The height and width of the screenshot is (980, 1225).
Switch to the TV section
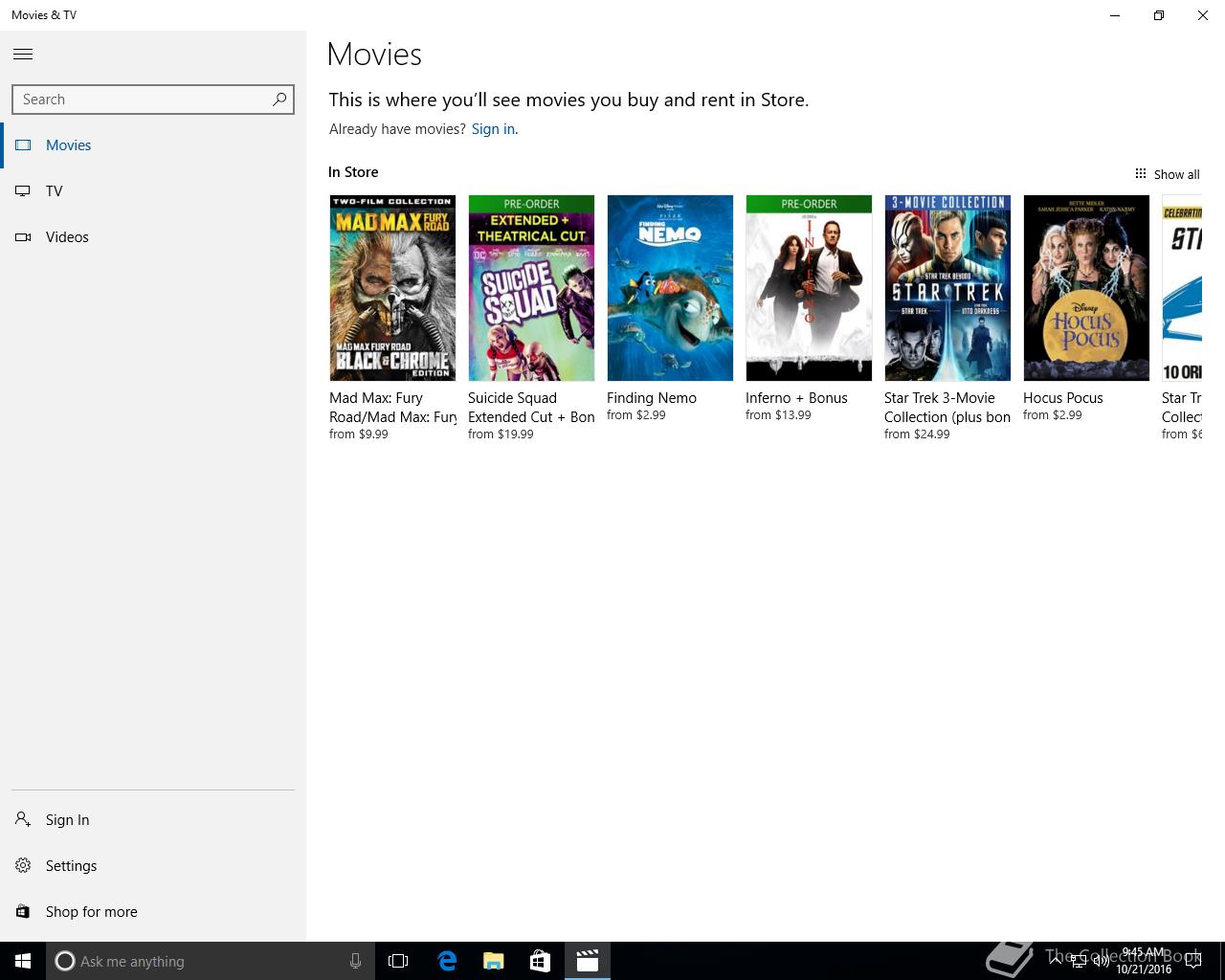pyautogui.click(x=153, y=191)
